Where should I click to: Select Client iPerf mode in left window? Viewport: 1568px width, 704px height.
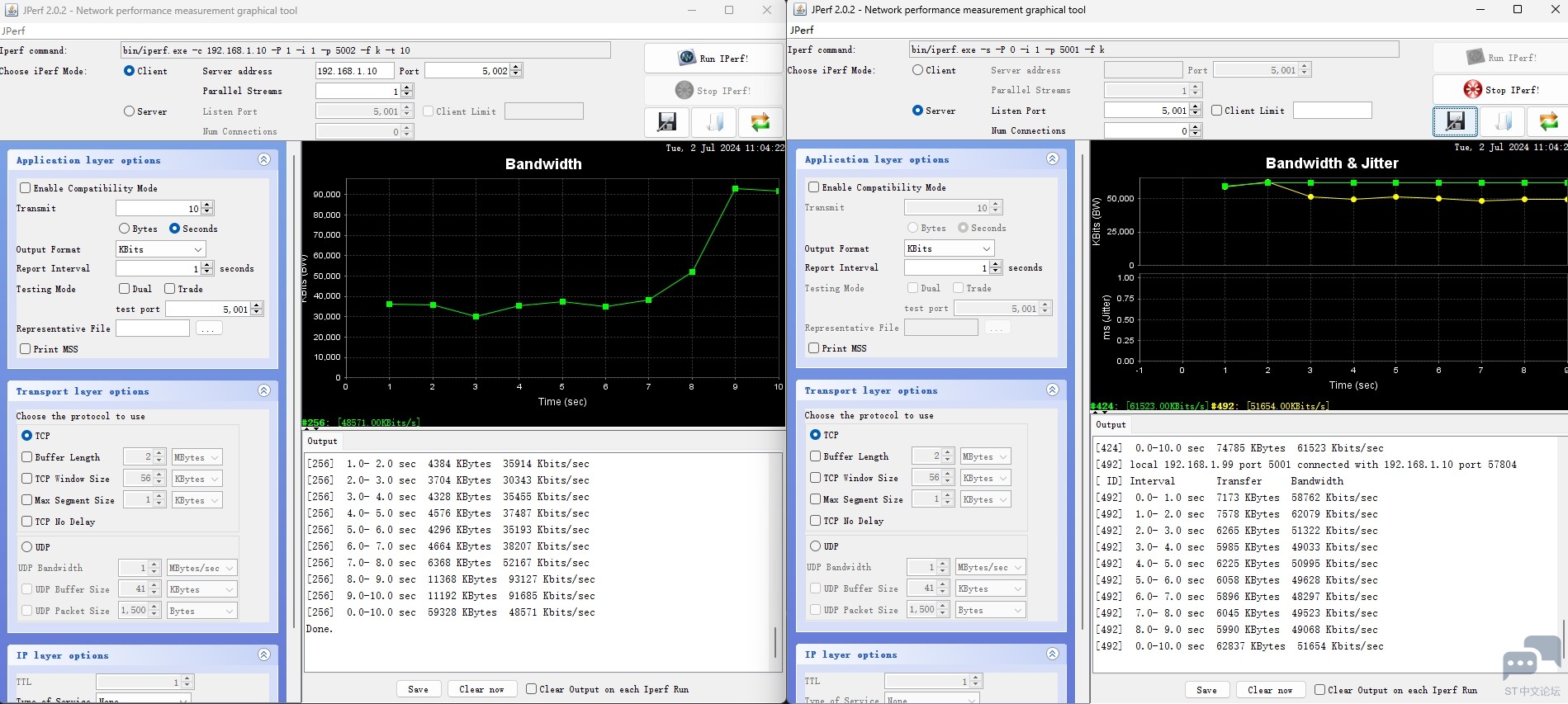(129, 71)
